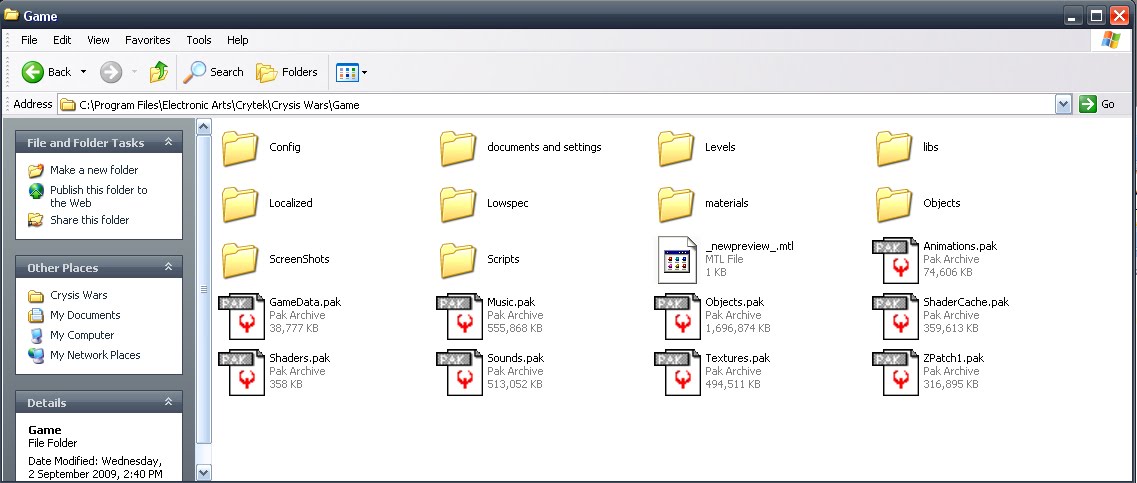Expand the Address bar dropdown

tap(1063, 104)
